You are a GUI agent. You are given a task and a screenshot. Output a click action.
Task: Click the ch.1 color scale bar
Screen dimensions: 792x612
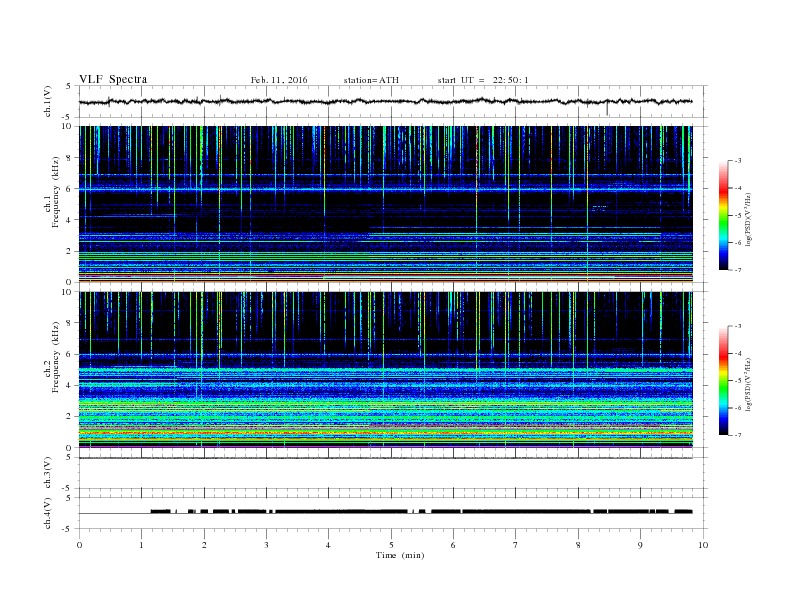coord(723,215)
